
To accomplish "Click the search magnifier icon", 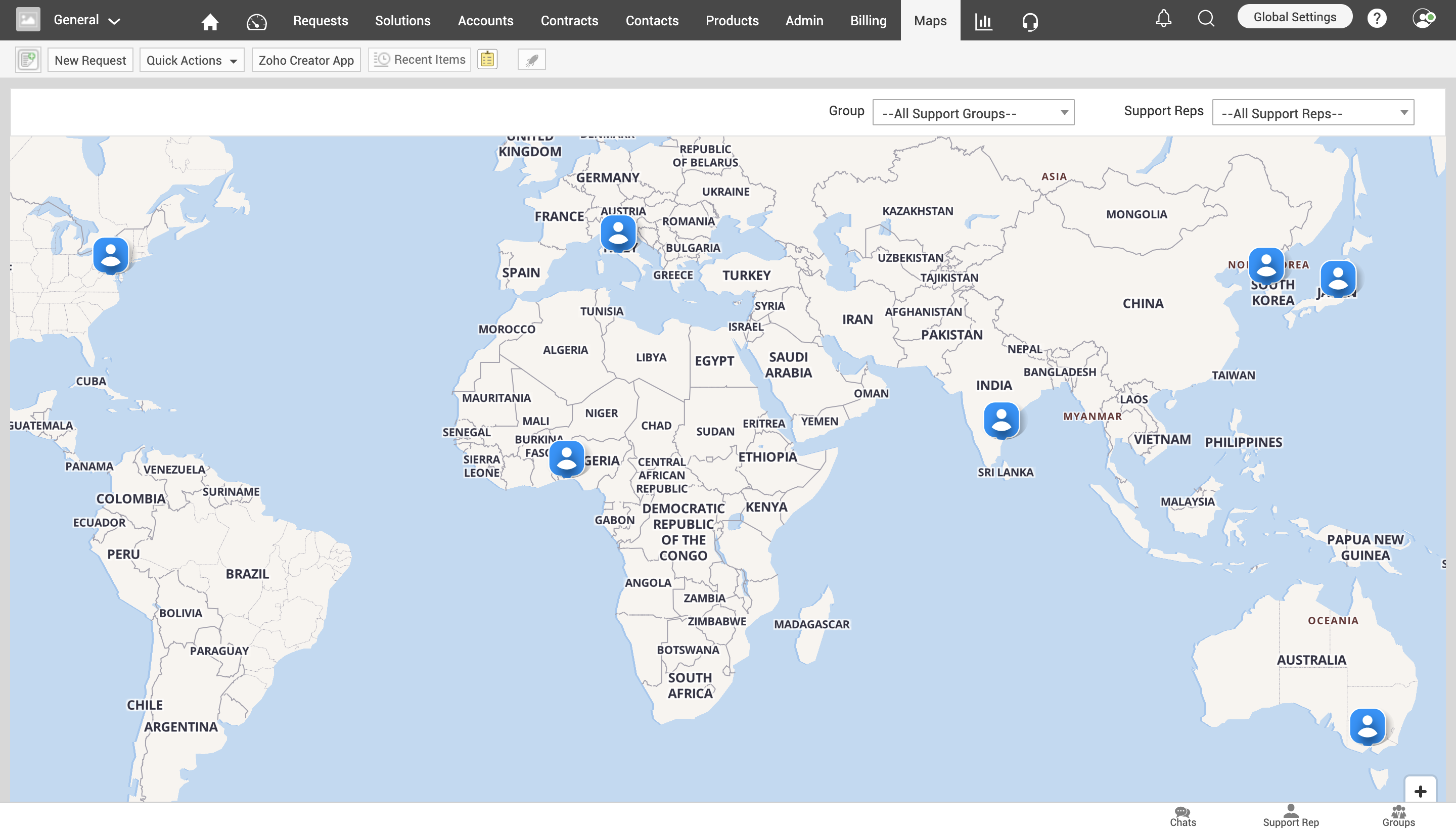I will pos(1206,18).
